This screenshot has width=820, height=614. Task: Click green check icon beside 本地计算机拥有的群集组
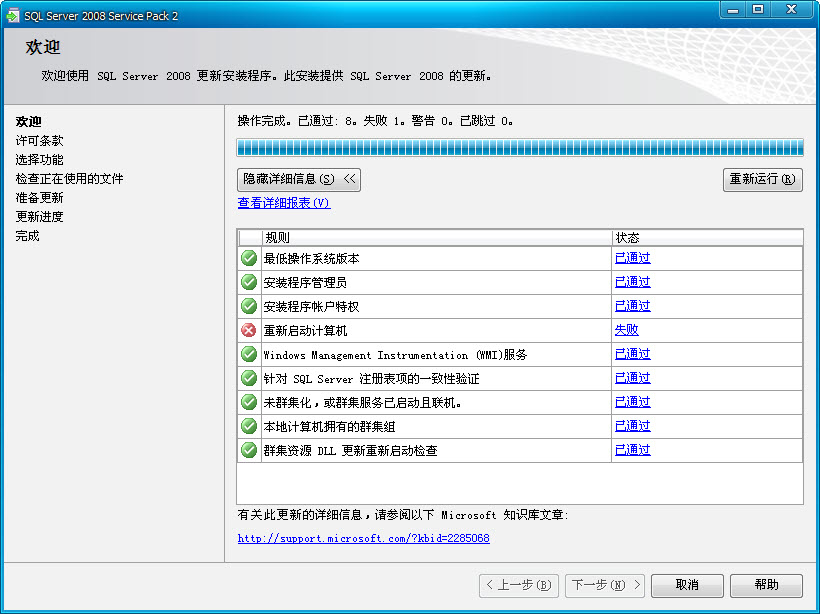249,426
